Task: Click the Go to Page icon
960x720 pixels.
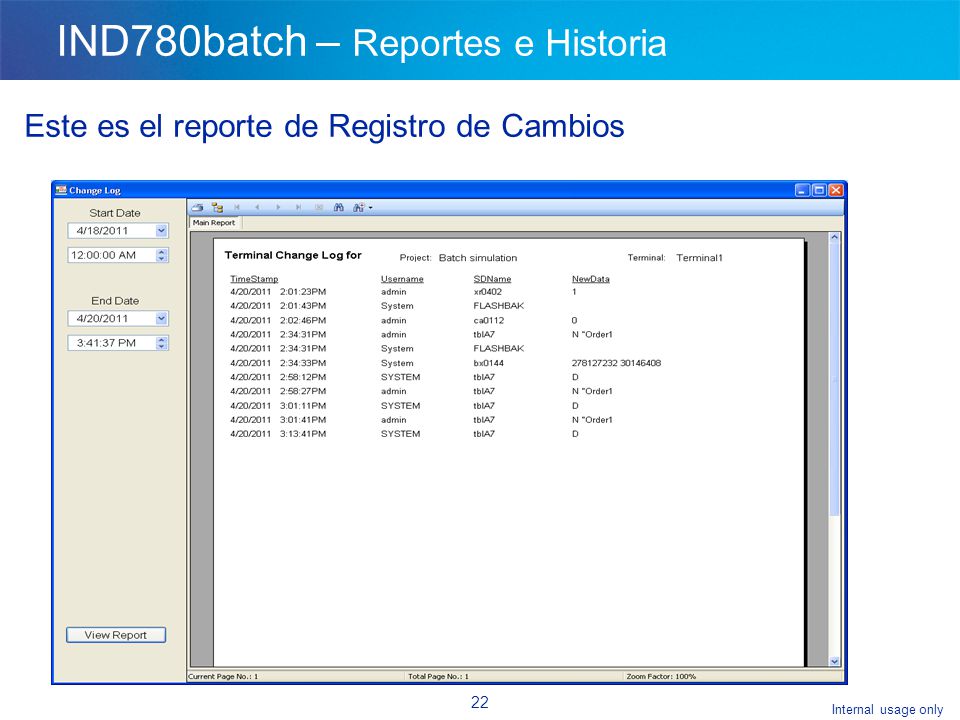Action: (319, 208)
